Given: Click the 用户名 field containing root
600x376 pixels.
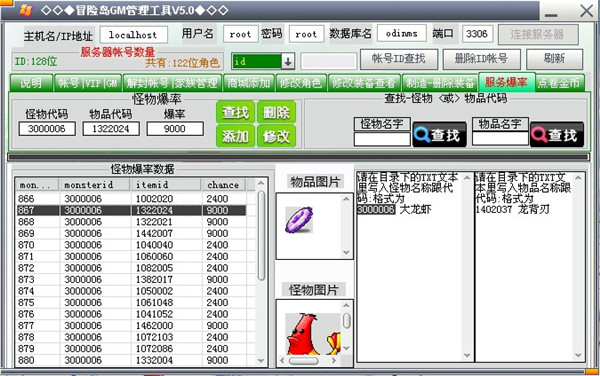Looking at the screenshot, I should pyautogui.click(x=241, y=34).
